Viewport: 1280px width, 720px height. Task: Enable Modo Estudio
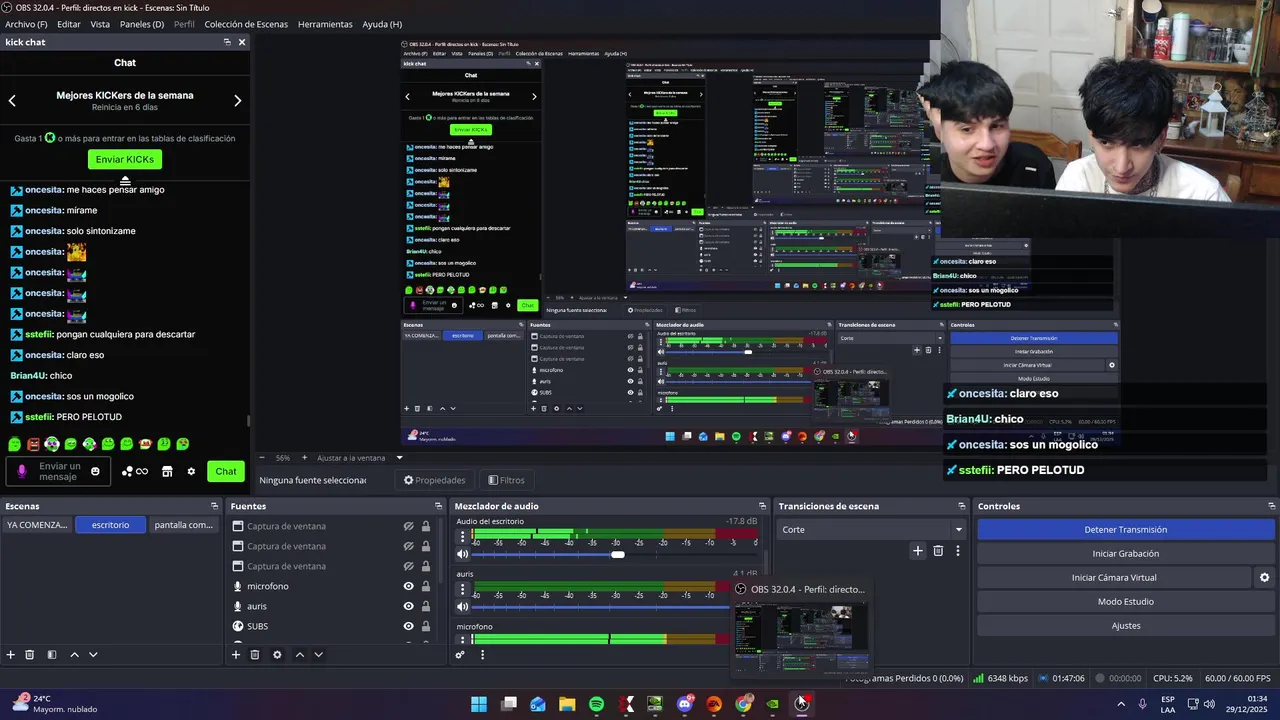click(1126, 602)
